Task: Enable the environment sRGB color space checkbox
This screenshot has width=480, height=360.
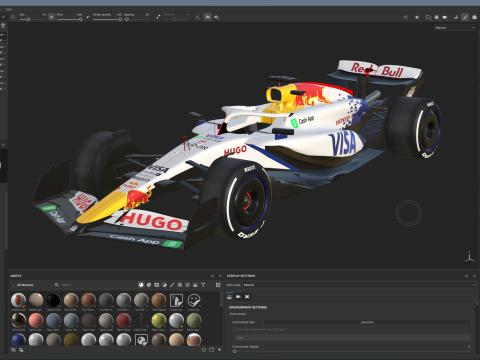Action: [234, 329]
